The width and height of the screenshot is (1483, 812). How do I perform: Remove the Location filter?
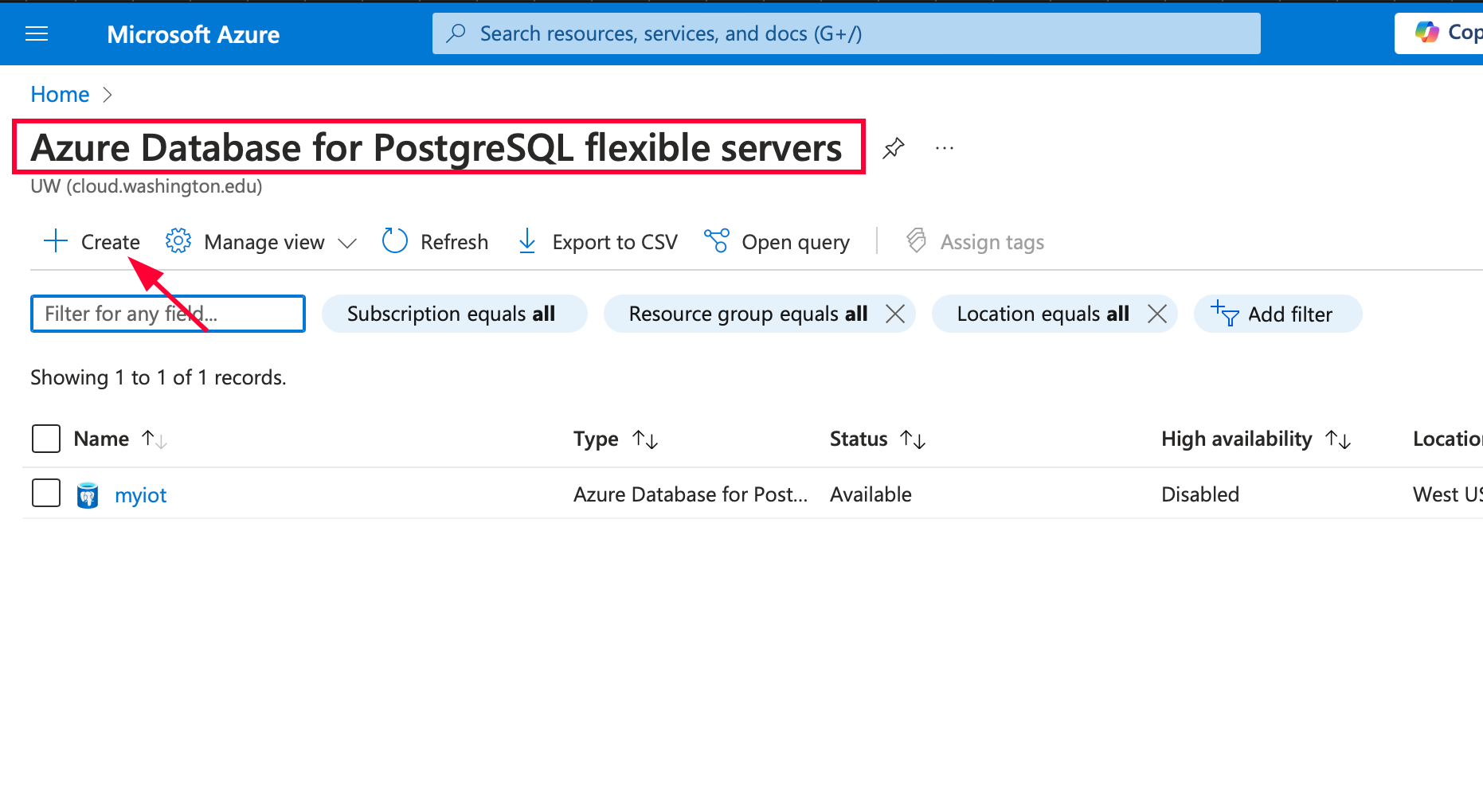coord(1157,314)
